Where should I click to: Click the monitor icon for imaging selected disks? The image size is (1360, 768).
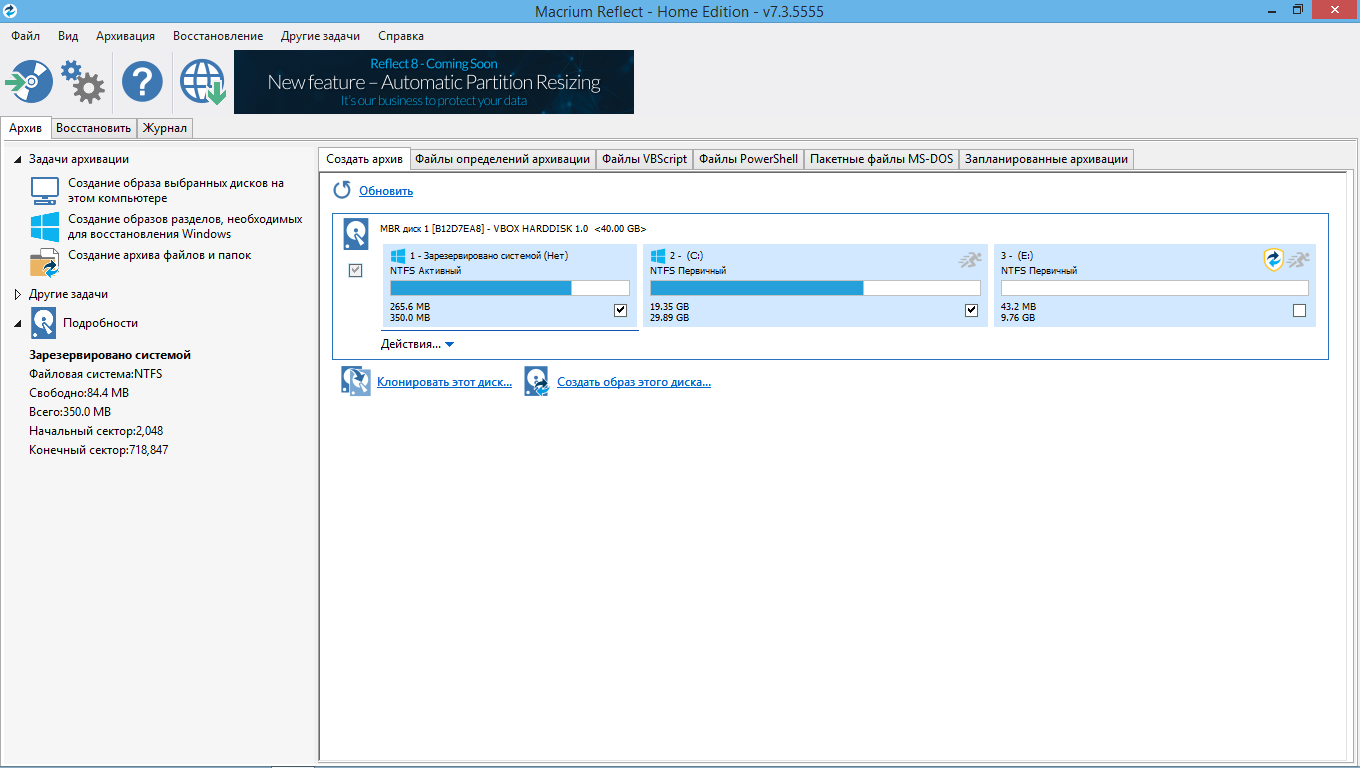coord(45,190)
